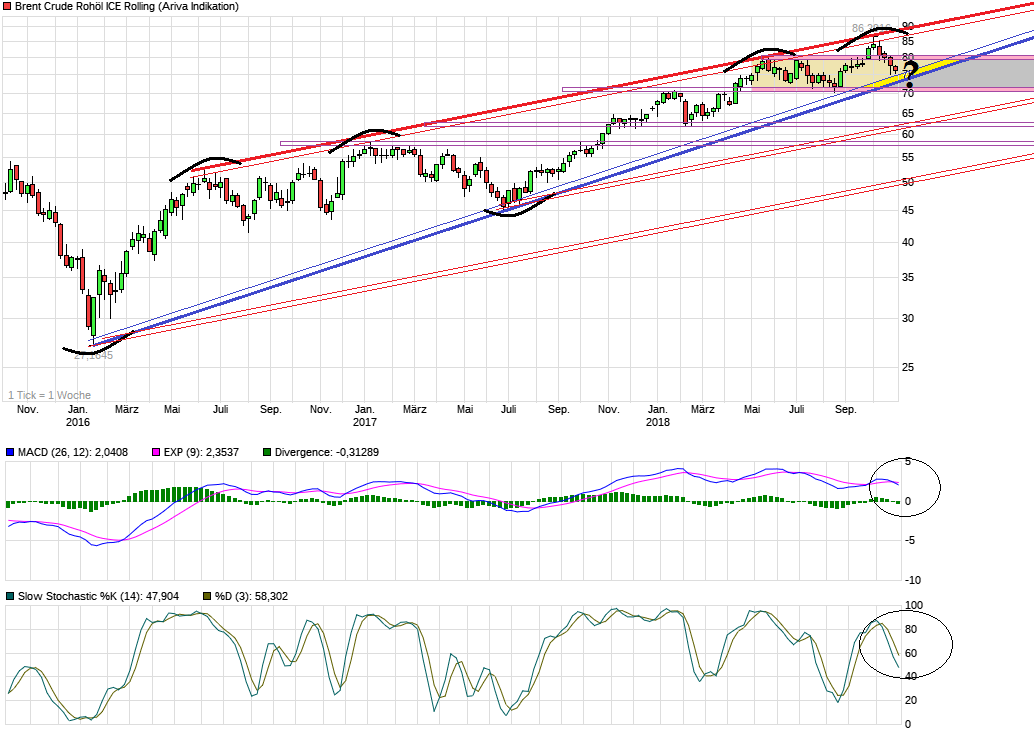Viewport: 1034px width, 747px height.
Task: Select the Jan. 2016 axis label
Action: [x=77, y=415]
